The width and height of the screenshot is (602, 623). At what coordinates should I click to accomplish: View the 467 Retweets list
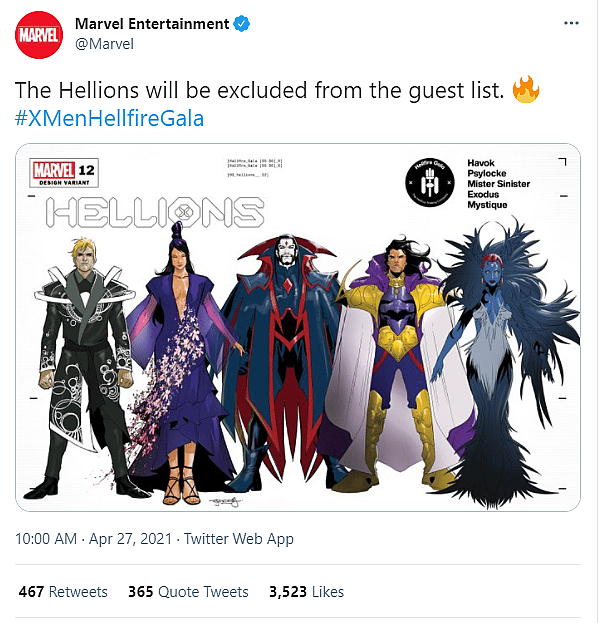coord(62,591)
